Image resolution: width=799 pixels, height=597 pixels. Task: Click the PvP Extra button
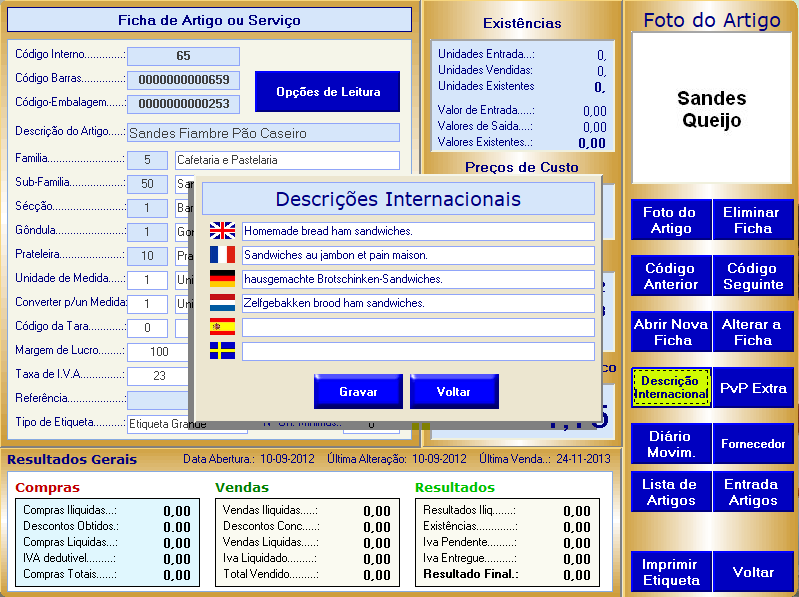753,388
